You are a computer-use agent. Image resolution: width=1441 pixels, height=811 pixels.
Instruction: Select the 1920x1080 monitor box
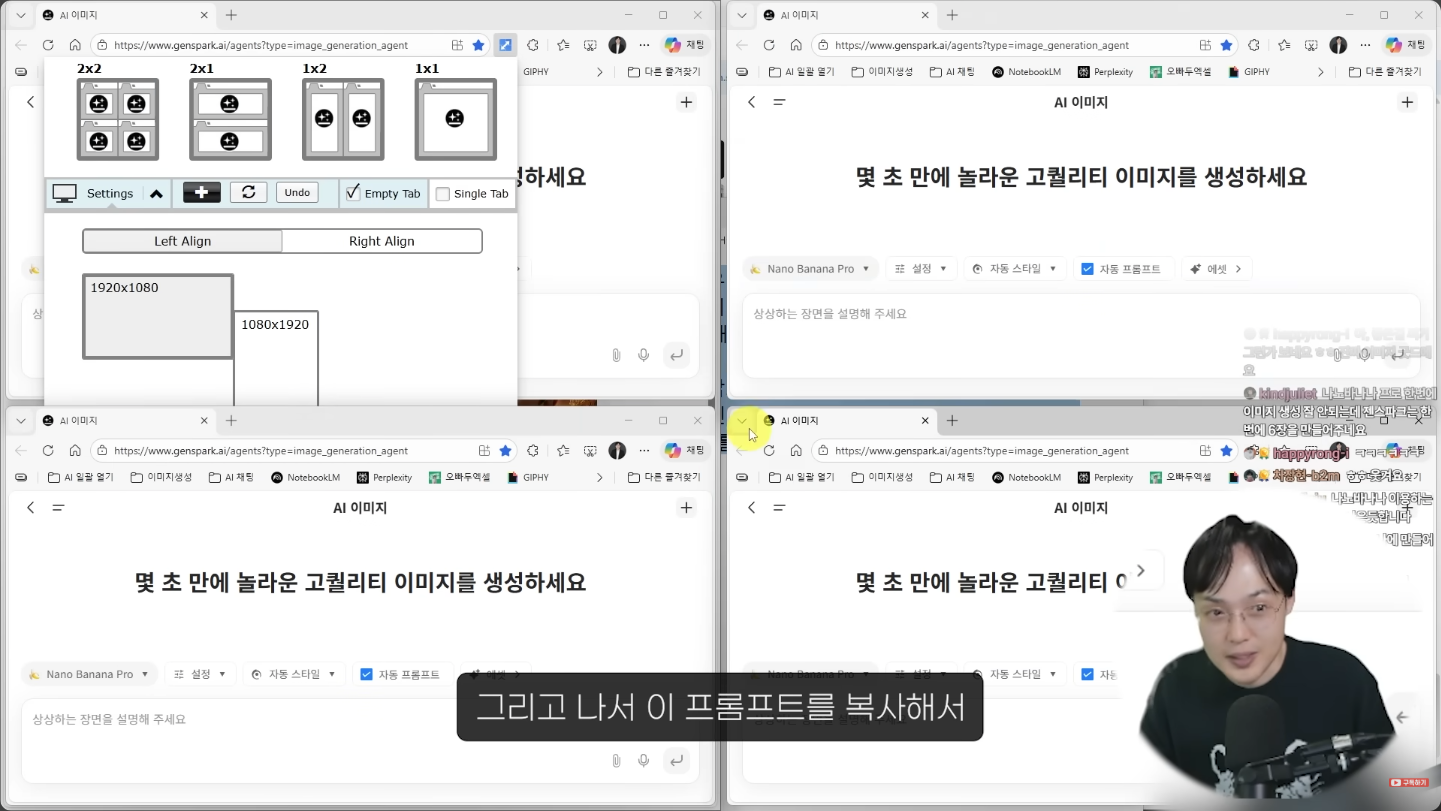tap(158, 316)
